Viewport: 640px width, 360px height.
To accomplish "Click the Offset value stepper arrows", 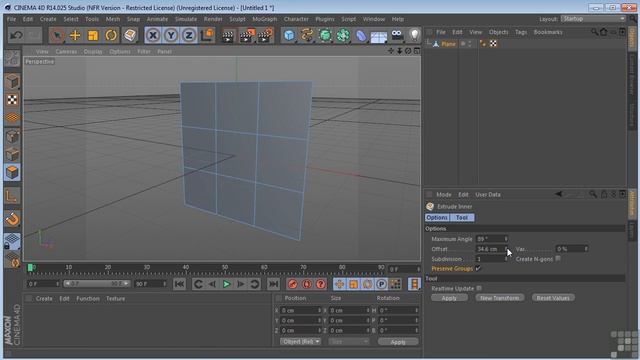I will pos(506,249).
